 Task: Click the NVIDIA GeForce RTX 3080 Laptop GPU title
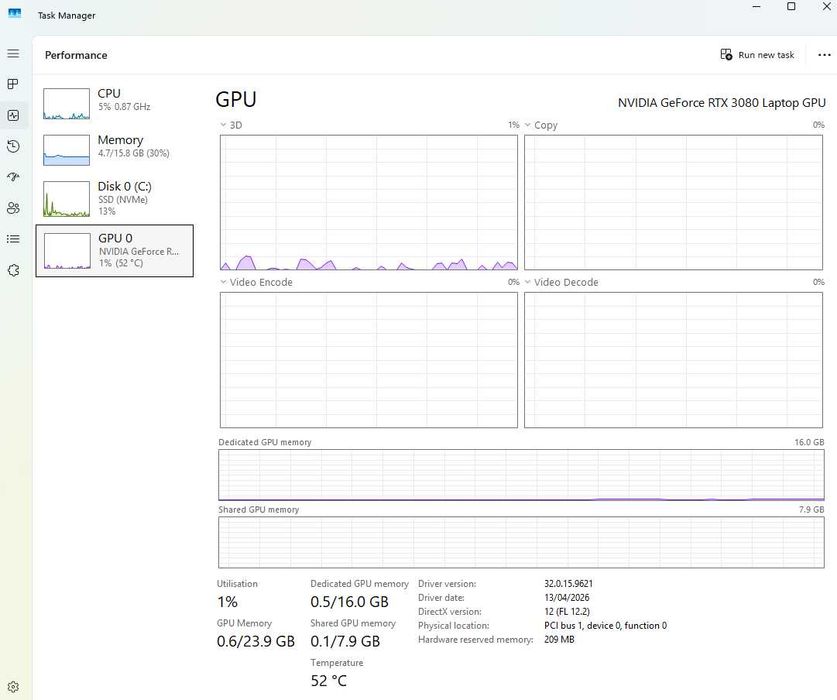pyautogui.click(x=722, y=103)
